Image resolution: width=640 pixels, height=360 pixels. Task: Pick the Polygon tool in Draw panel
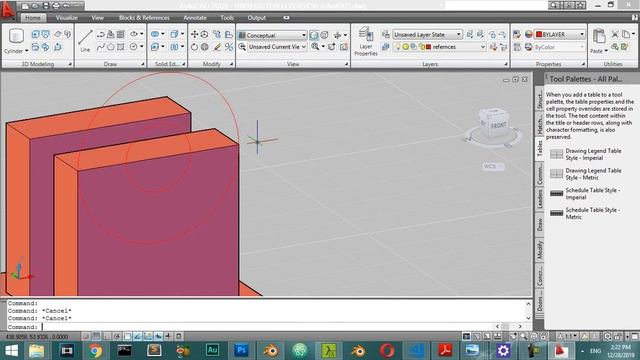[x=111, y=47]
